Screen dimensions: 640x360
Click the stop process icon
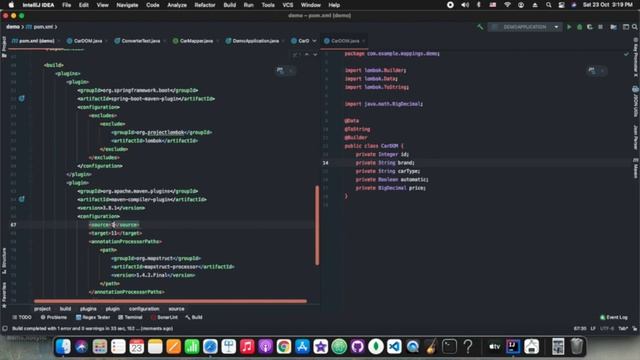600,27
